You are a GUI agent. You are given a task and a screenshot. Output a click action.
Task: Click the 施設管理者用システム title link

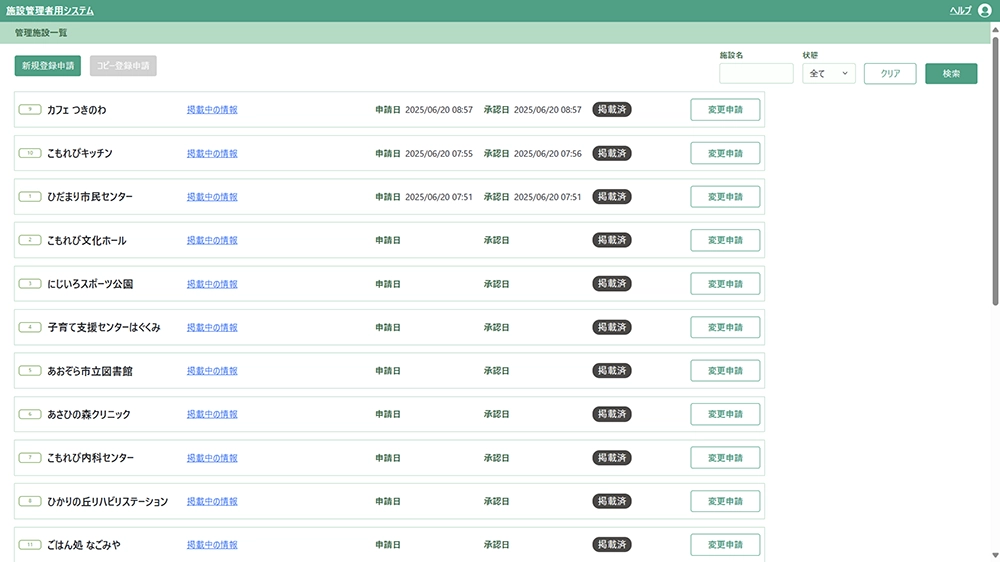point(50,10)
